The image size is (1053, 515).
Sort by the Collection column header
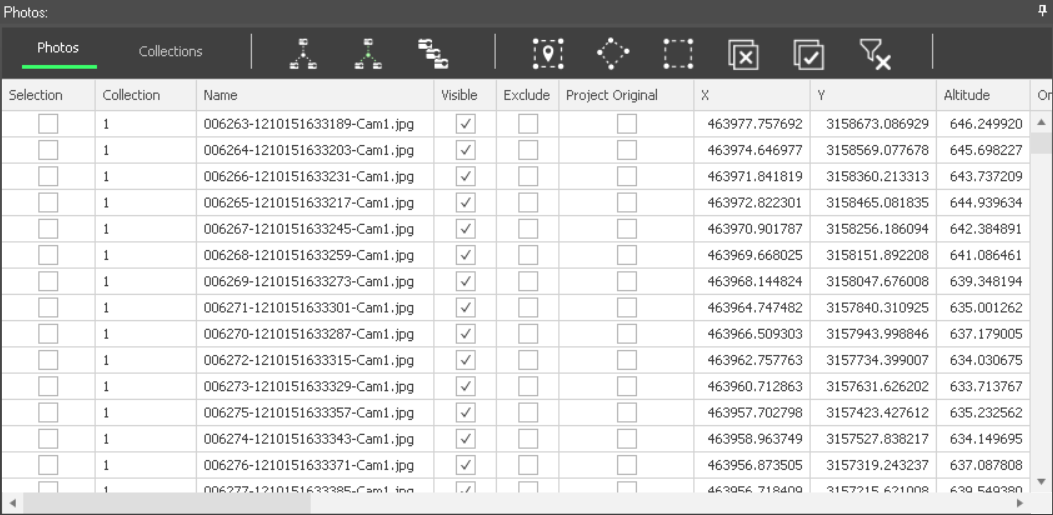click(146, 95)
